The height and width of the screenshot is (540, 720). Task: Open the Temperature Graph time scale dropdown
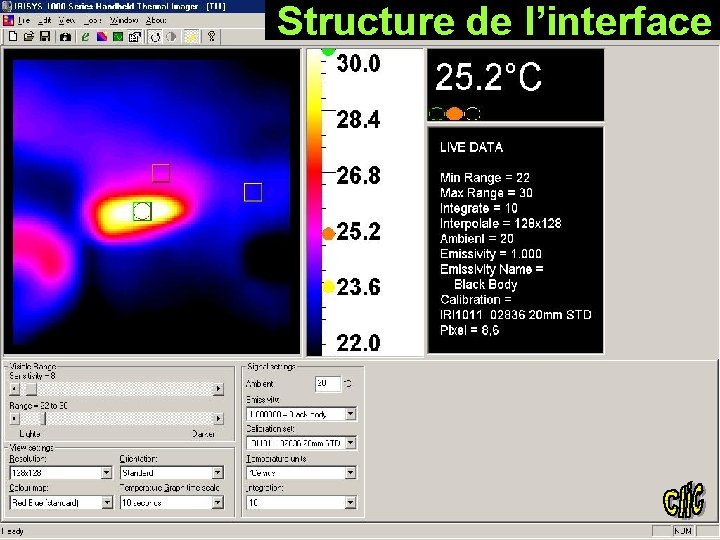click(x=172, y=502)
